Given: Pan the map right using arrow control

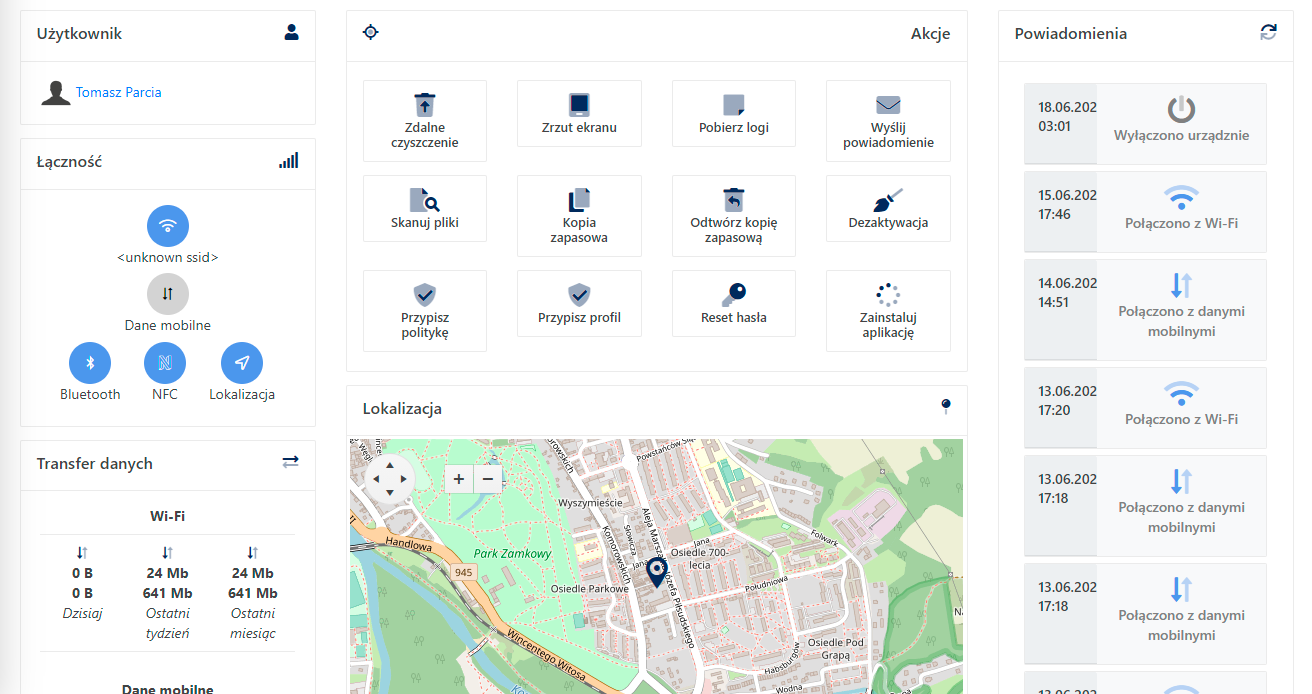Looking at the screenshot, I should coord(403,479).
